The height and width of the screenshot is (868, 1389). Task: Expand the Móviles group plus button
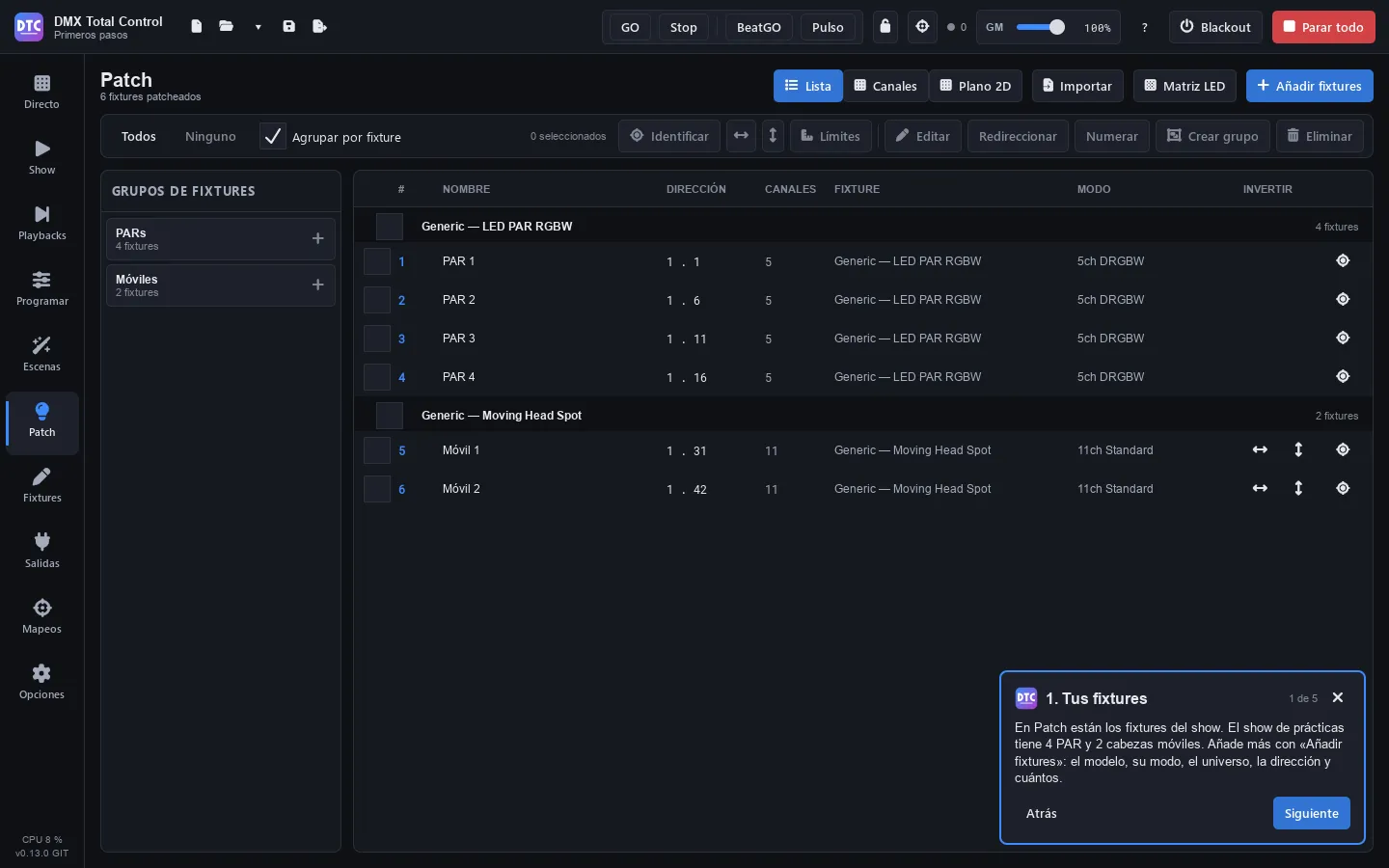click(x=317, y=285)
